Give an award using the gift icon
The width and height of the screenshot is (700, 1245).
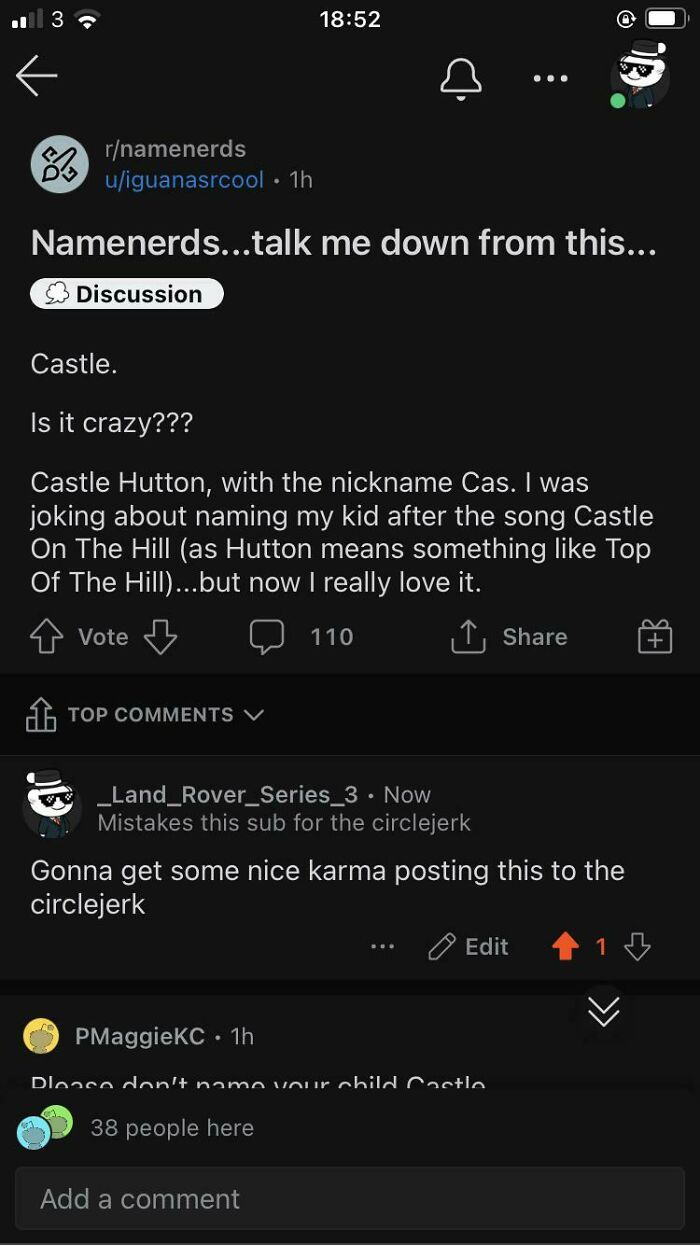654,637
